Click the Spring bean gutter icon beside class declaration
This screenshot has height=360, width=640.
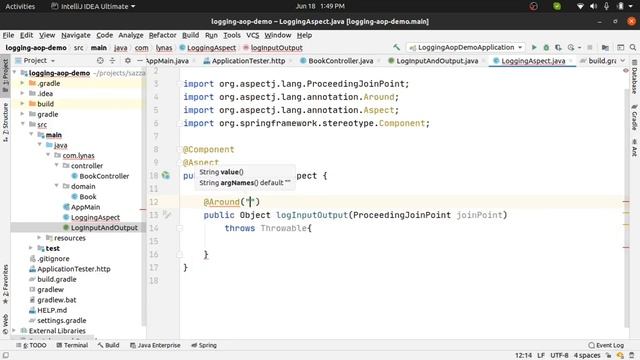click(x=165, y=176)
